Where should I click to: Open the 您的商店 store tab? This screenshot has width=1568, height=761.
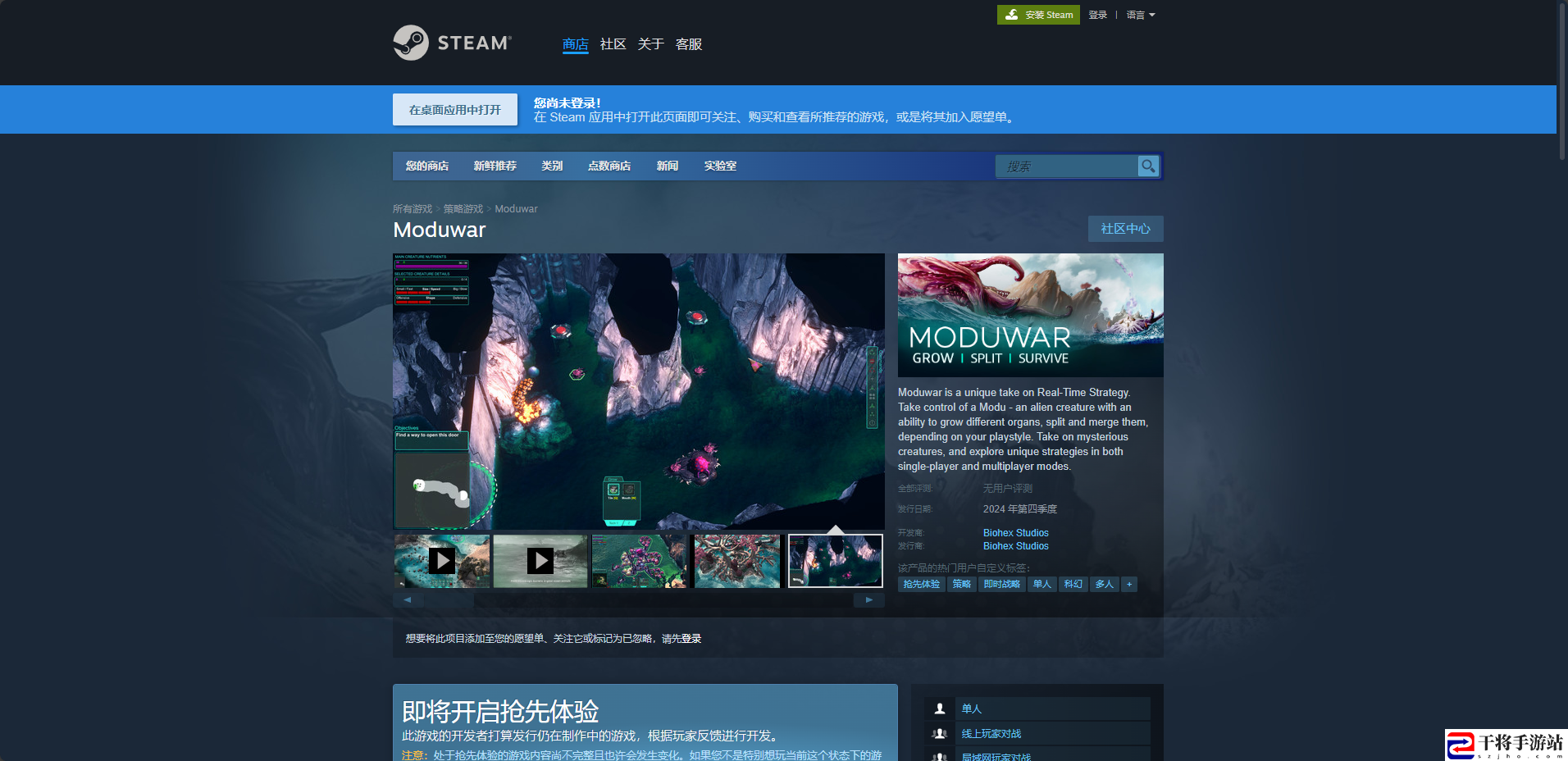(x=427, y=166)
